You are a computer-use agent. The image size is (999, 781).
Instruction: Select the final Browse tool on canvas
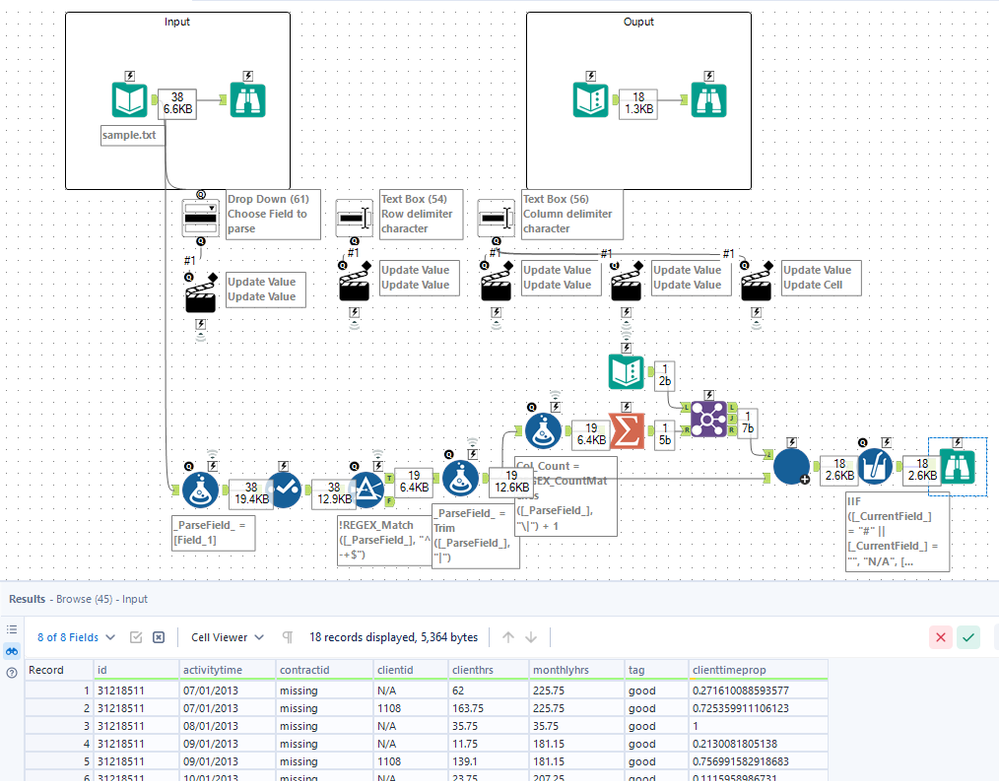pyautogui.click(x=957, y=466)
